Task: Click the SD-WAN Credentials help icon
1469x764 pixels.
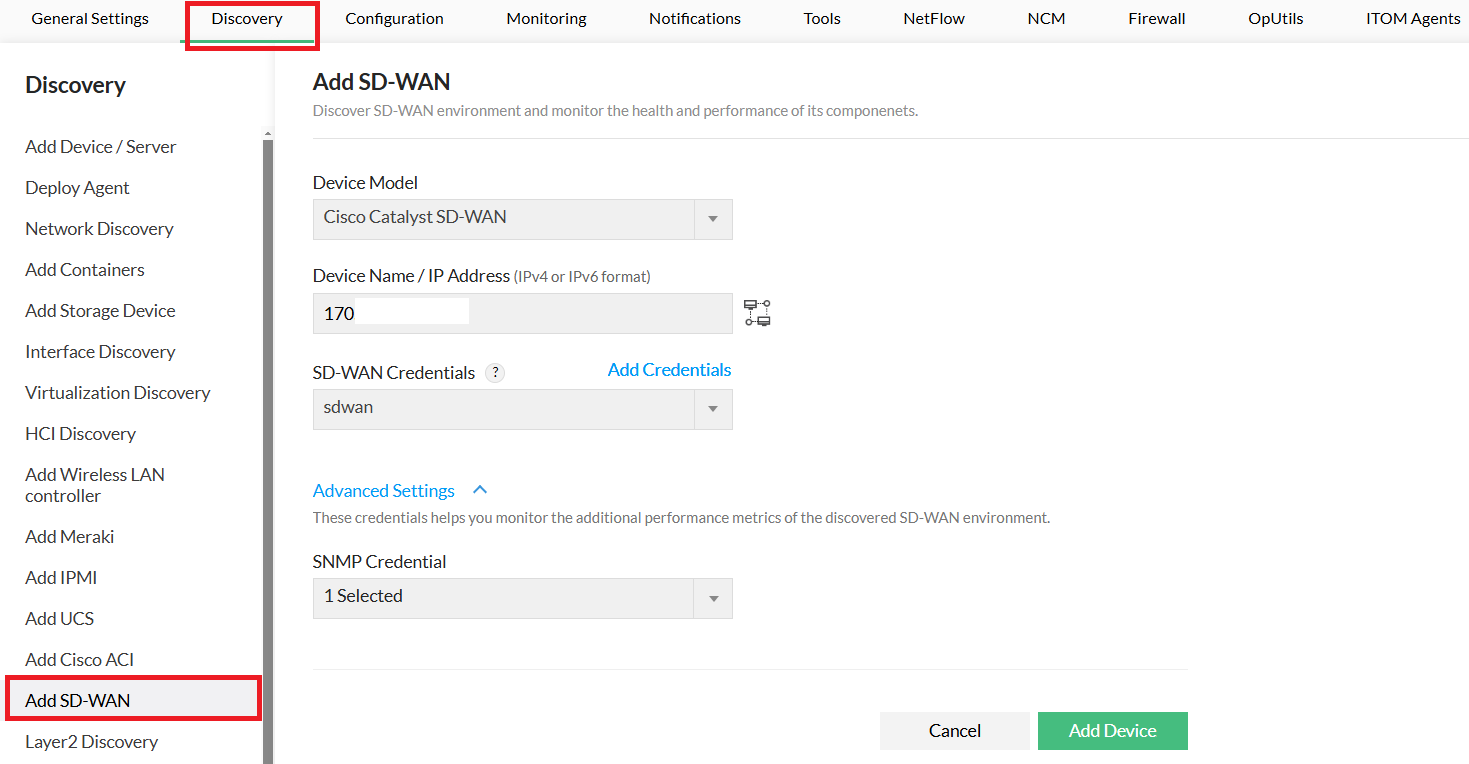Action: tap(495, 373)
